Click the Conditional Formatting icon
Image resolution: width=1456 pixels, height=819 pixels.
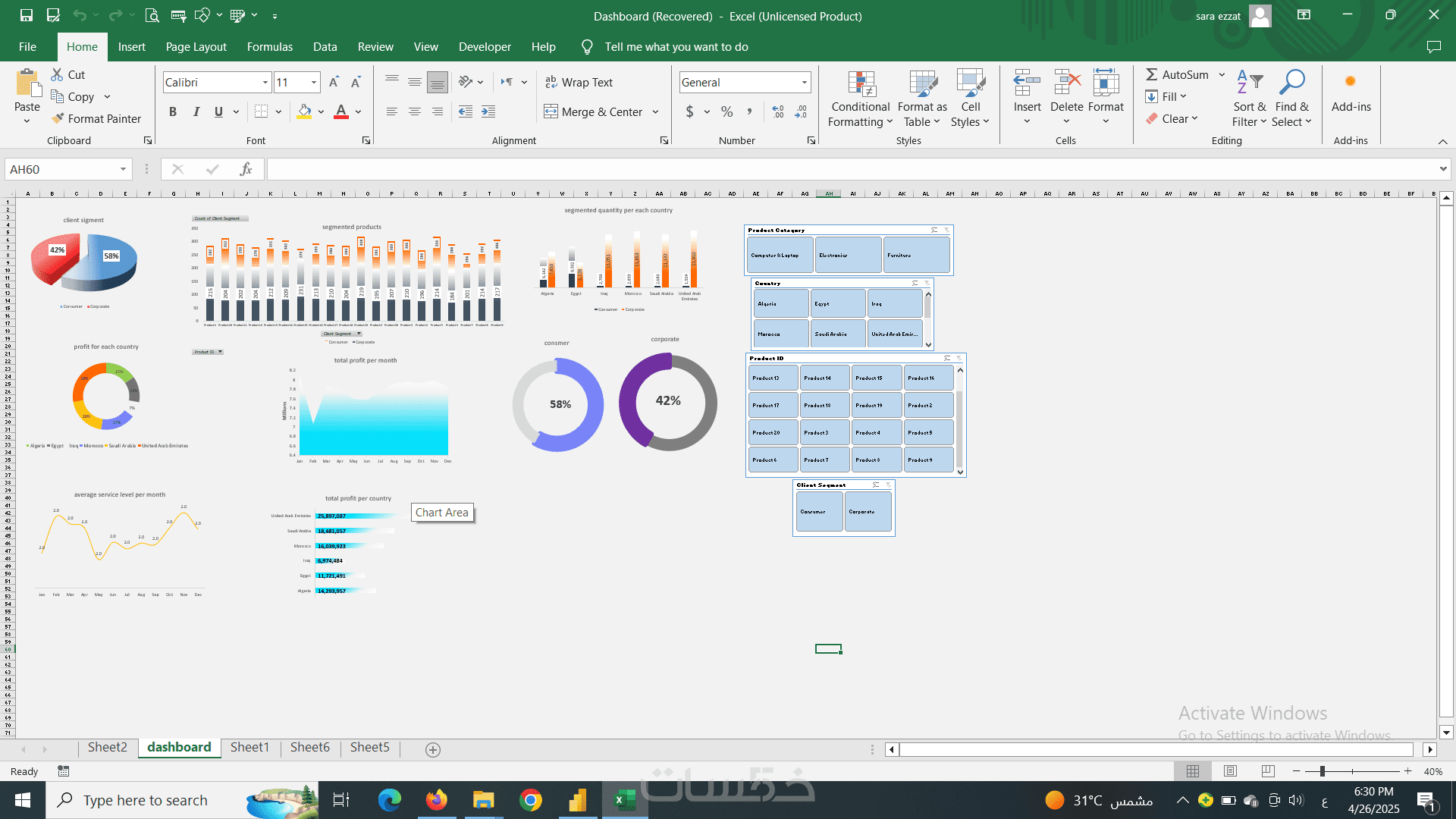point(861,86)
